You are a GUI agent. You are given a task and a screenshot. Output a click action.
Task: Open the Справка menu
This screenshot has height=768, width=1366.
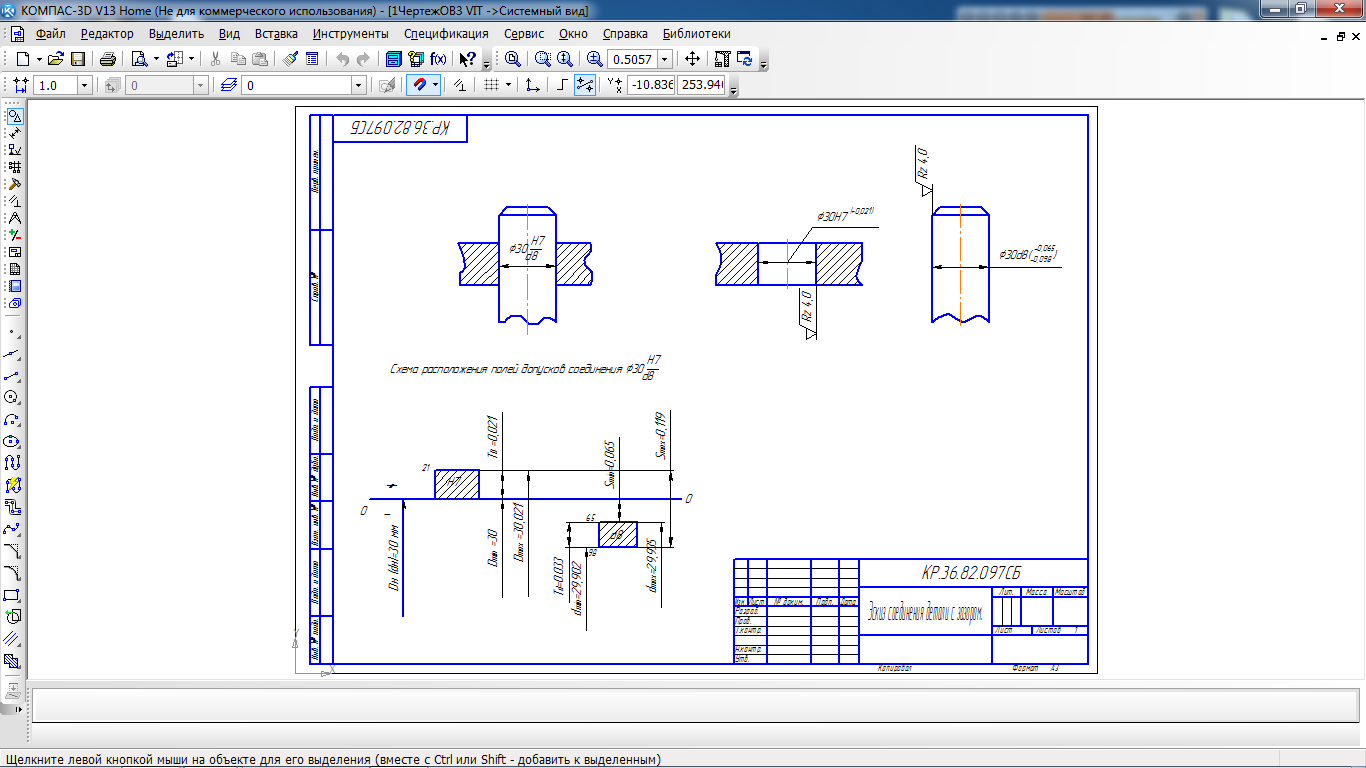pyautogui.click(x=625, y=34)
